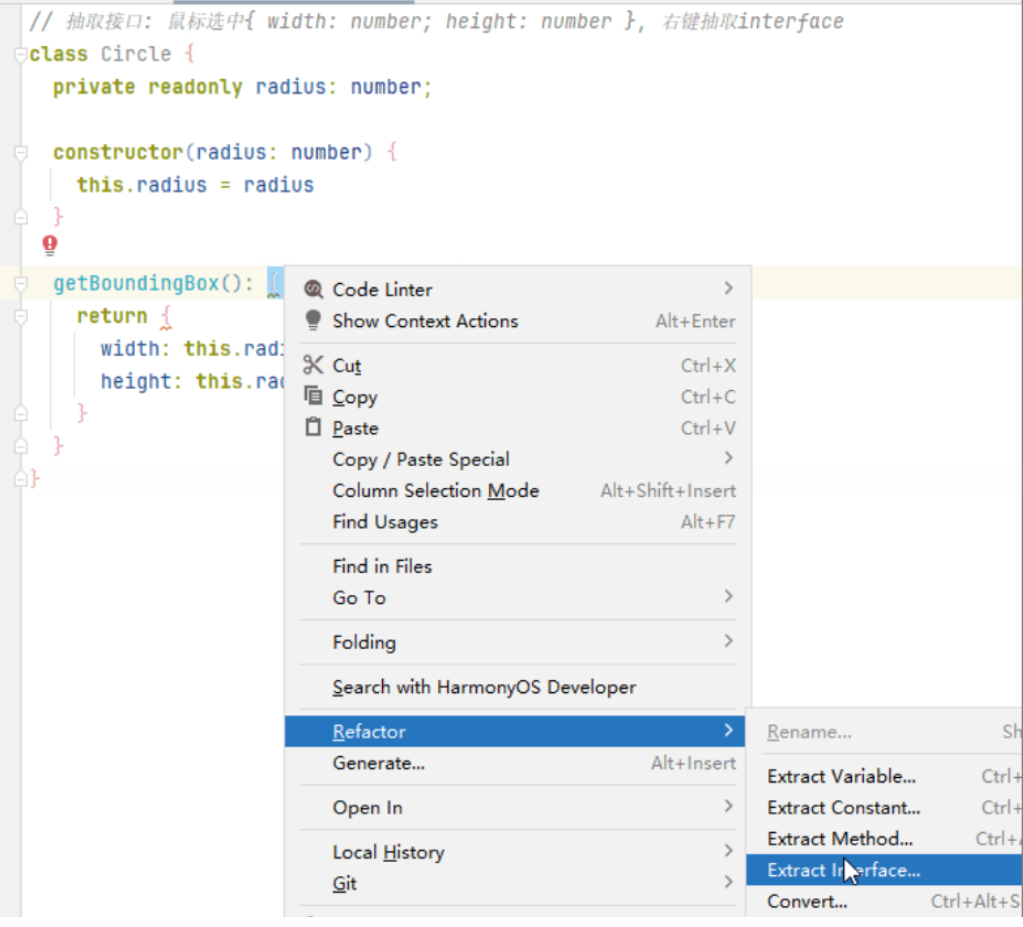Click the Code Linter magnifier icon
Screen dimensions: 1023x927
[313, 289]
